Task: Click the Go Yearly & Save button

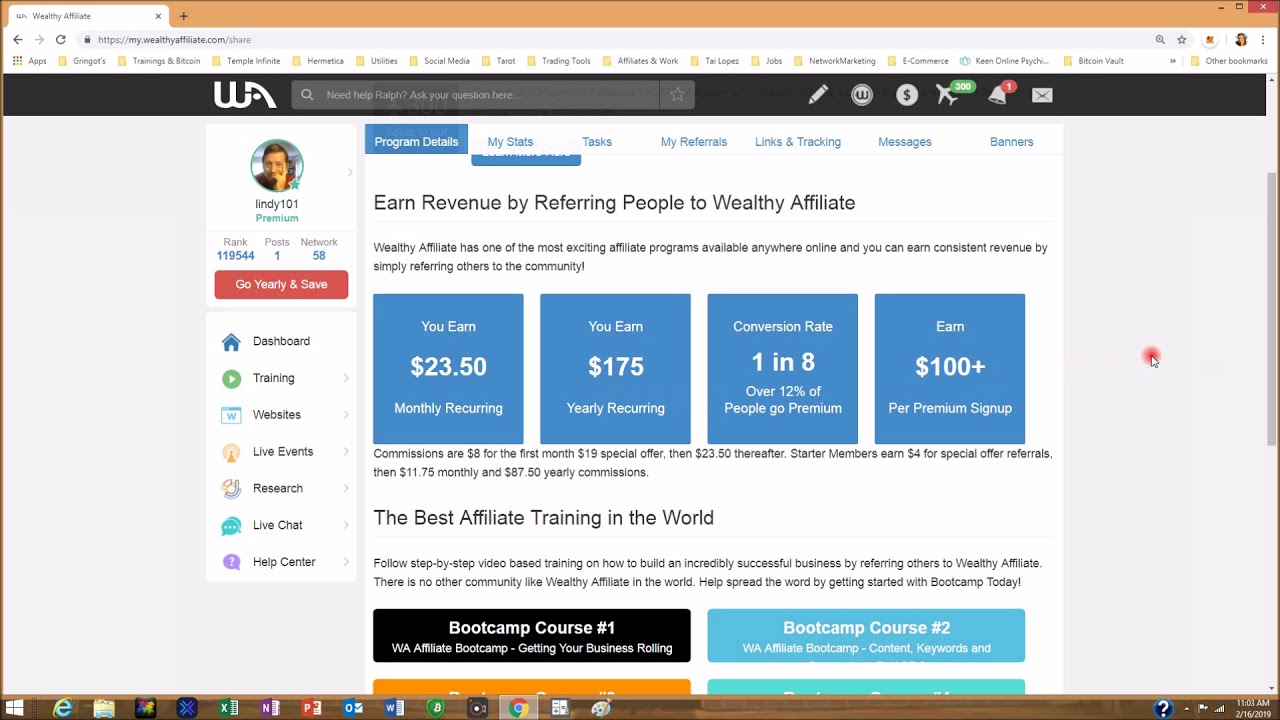Action: (281, 284)
